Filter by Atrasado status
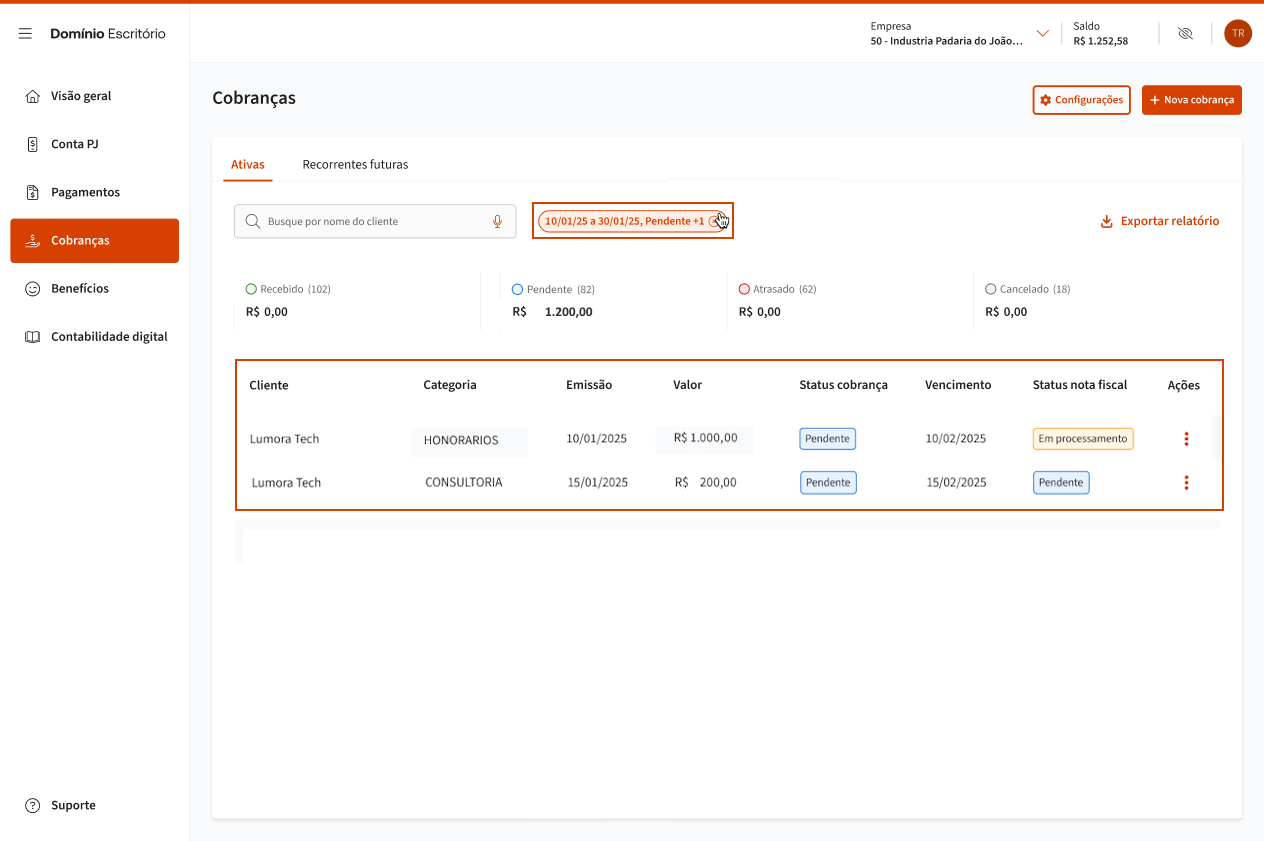Image resolution: width=1264 pixels, height=841 pixels. (777, 289)
